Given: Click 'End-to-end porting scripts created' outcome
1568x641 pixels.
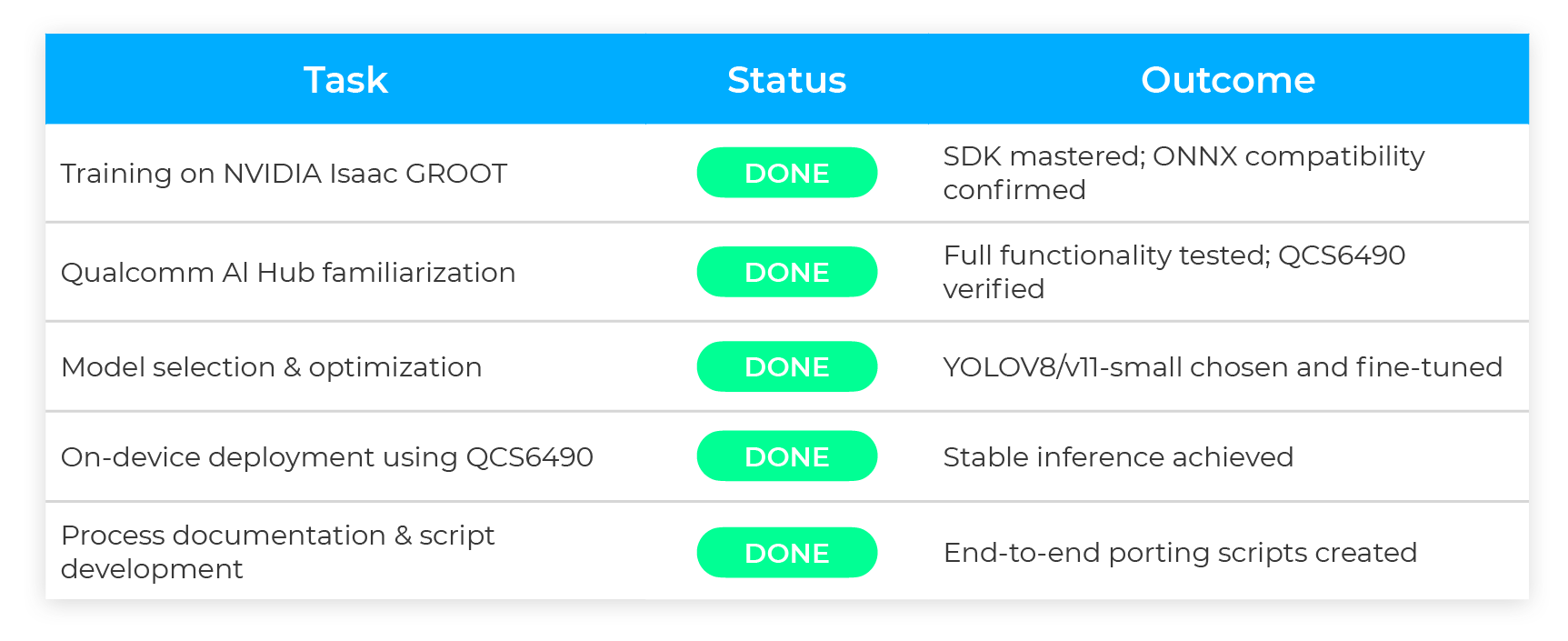Looking at the screenshot, I should (x=1180, y=553).
